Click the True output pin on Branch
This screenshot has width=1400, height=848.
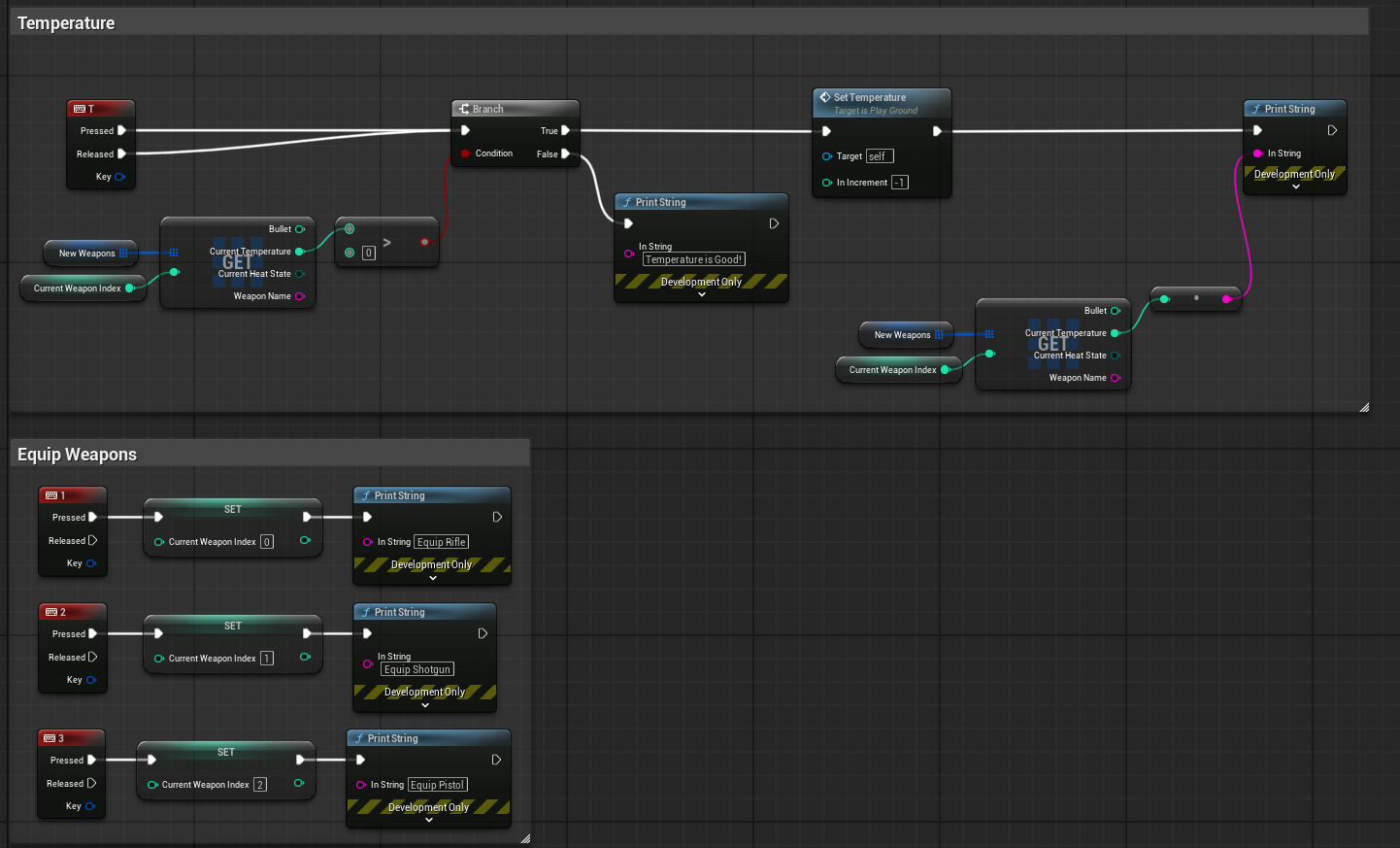[x=565, y=130]
